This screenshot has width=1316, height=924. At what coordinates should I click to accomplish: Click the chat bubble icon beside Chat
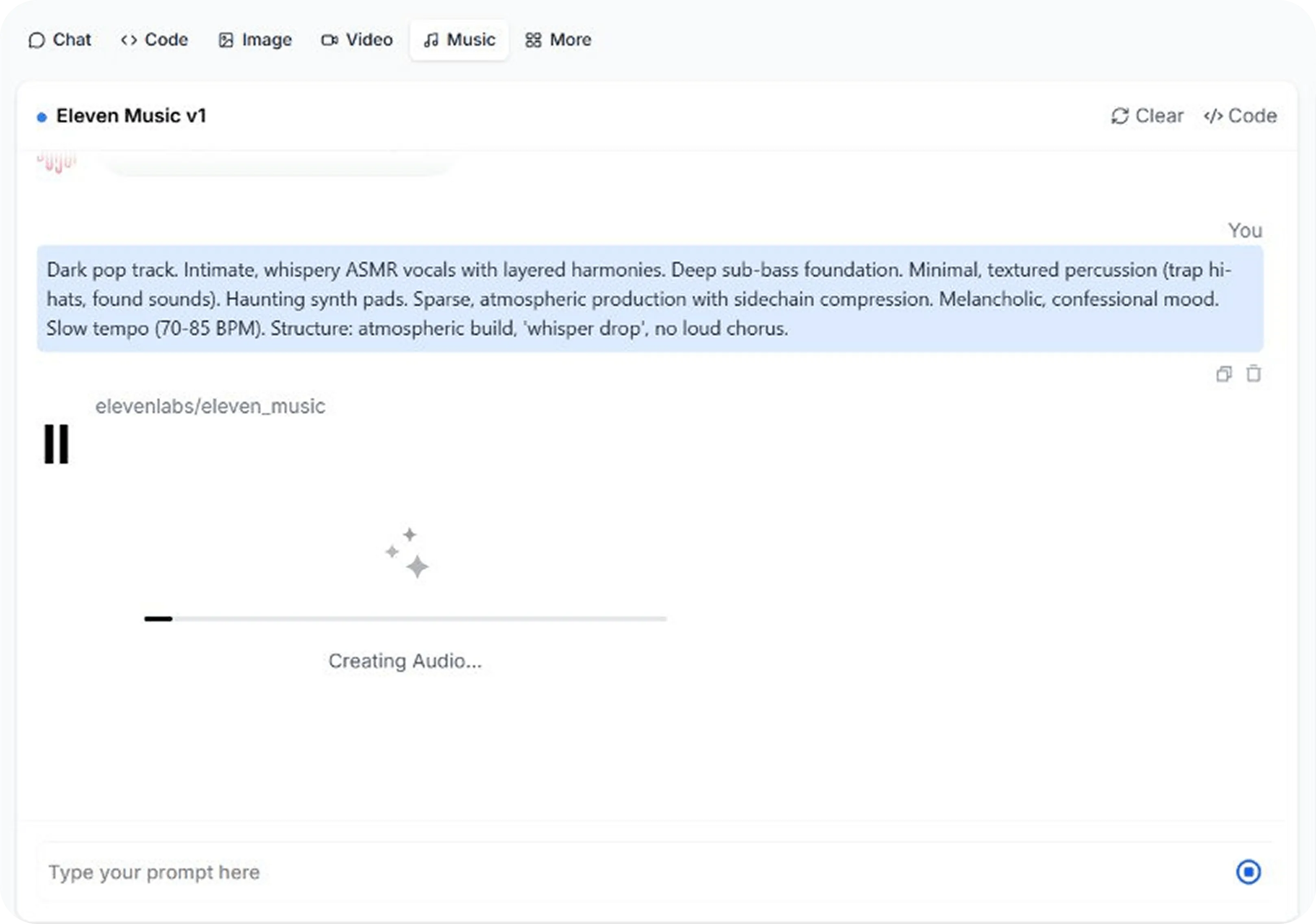(37, 40)
